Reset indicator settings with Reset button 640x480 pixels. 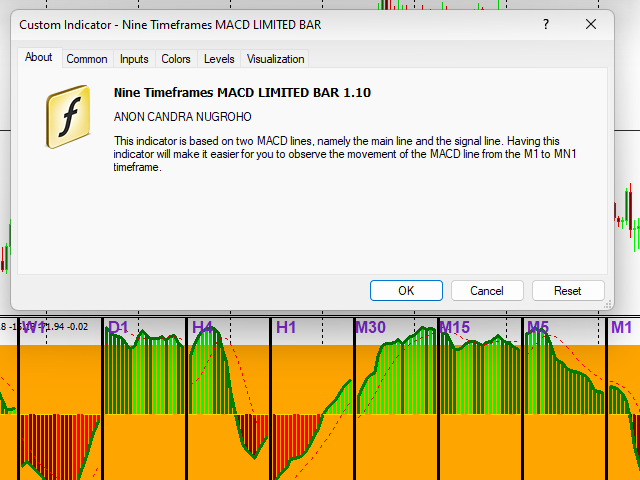coord(568,291)
